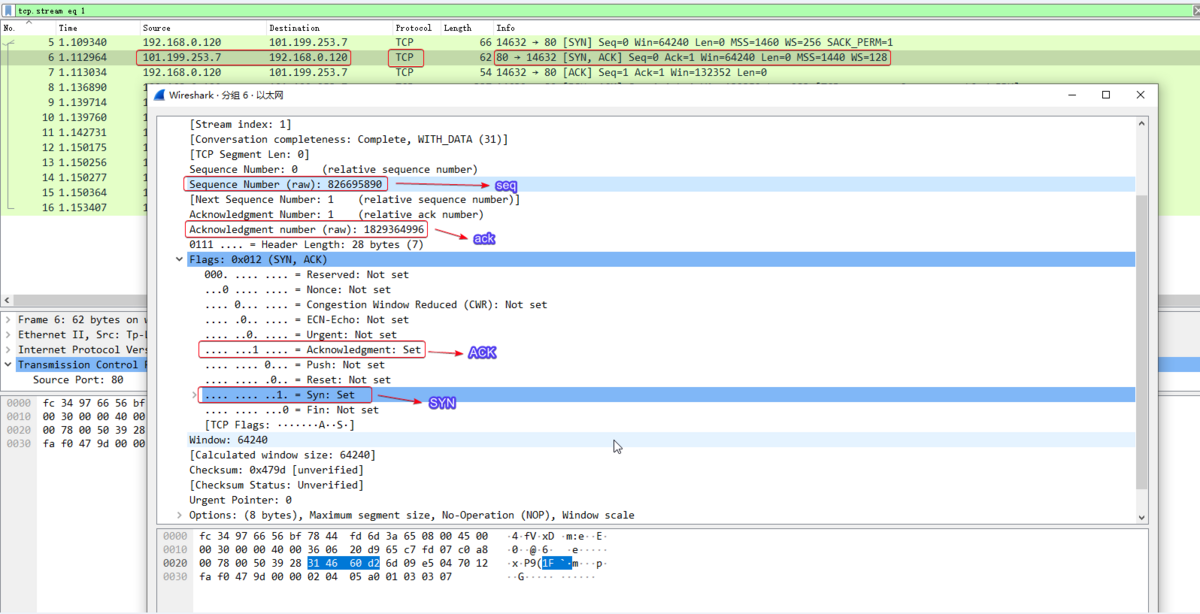Sort packets by the Source column header
Screen dimensions: 1200x614
202,28
